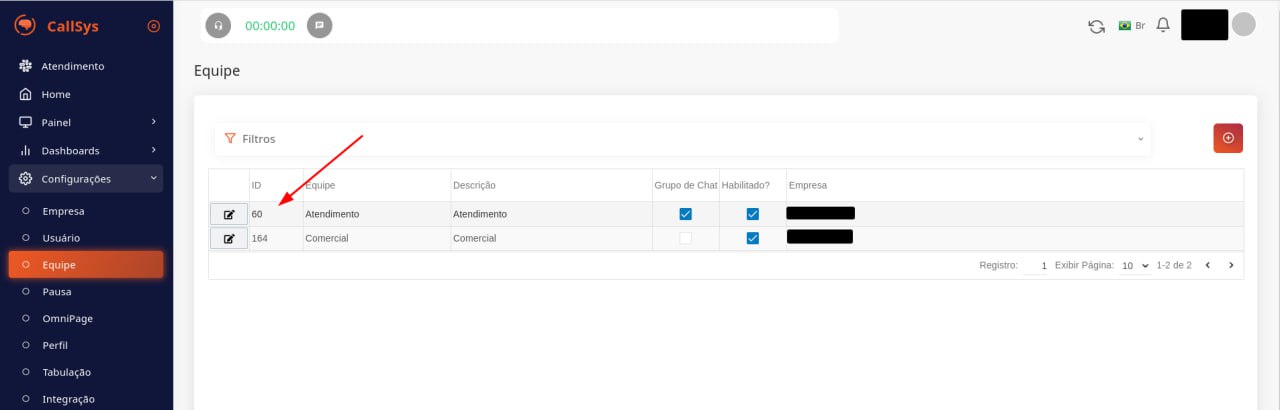Click the refresh sync icon

pos(1096,26)
